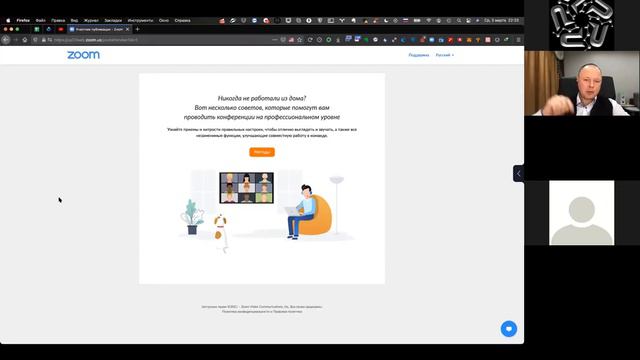Open the battery status menu

click(417, 20)
